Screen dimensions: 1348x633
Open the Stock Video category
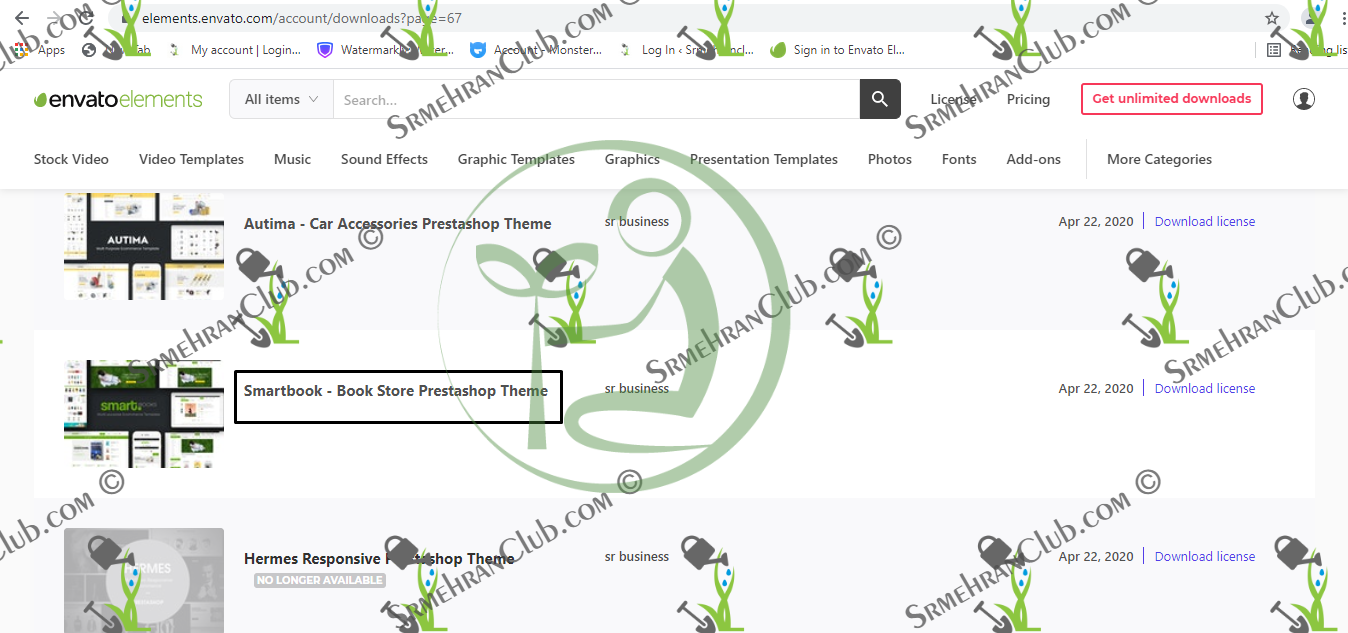click(x=71, y=159)
